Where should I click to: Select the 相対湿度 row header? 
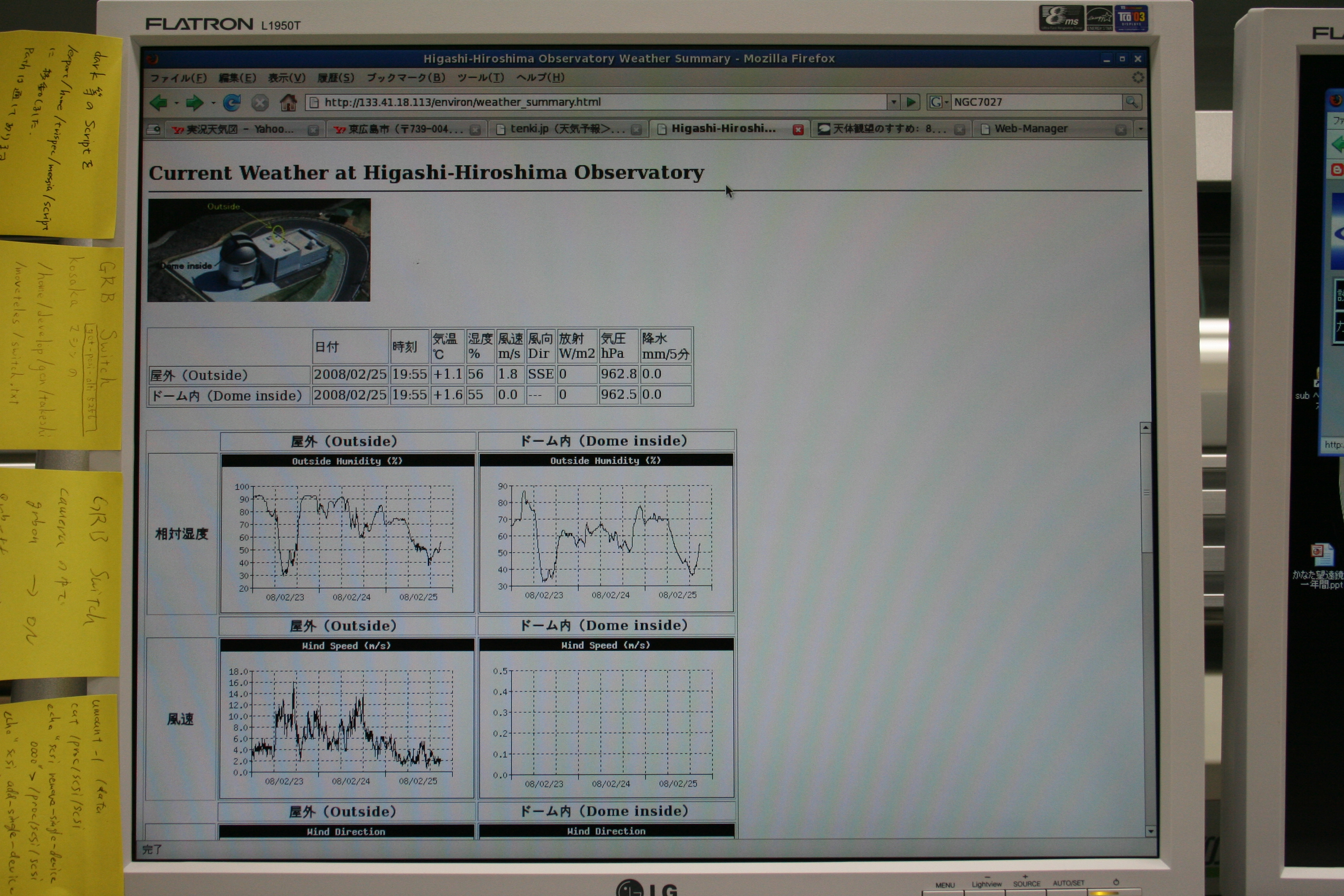point(182,534)
